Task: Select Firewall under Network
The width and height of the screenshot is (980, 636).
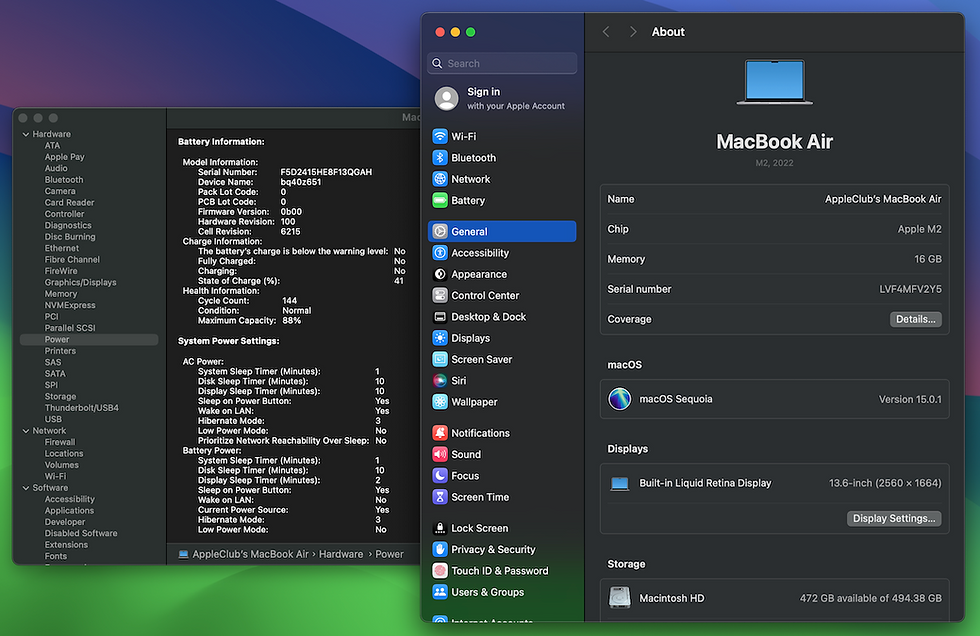Action: pos(59,442)
